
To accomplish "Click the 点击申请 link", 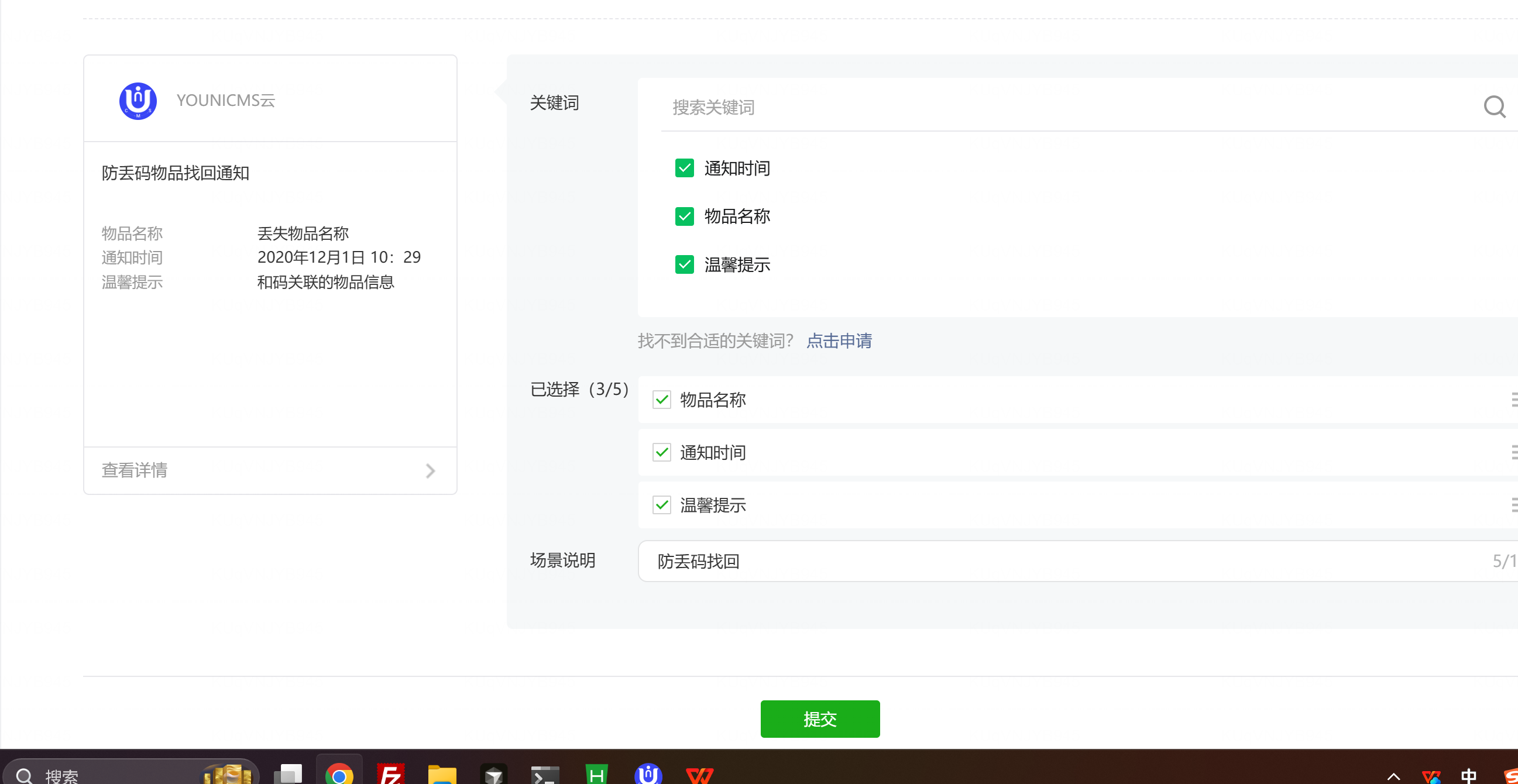I will tap(839, 341).
